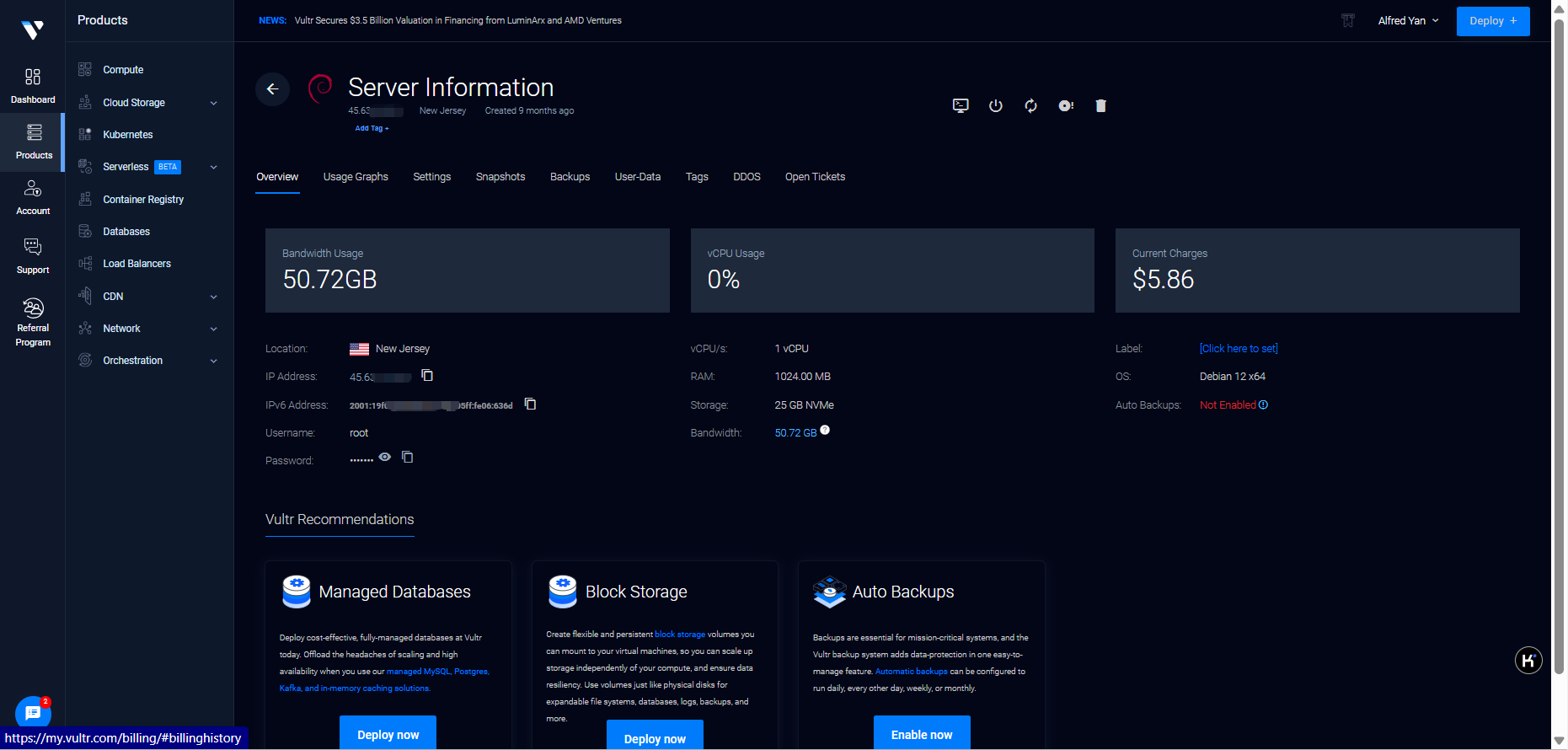This screenshot has width=1568, height=750.
Task: Copy the IPv6 address to clipboard
Action: tap(530, 404)
